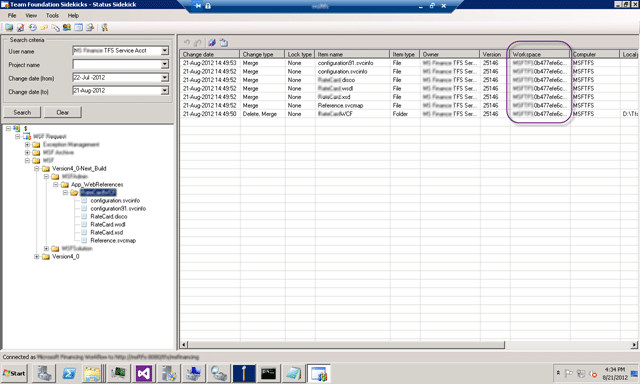Open the Help menu
Image resolution: width=640 pixels, height=384 pixels.
(73, 16)
